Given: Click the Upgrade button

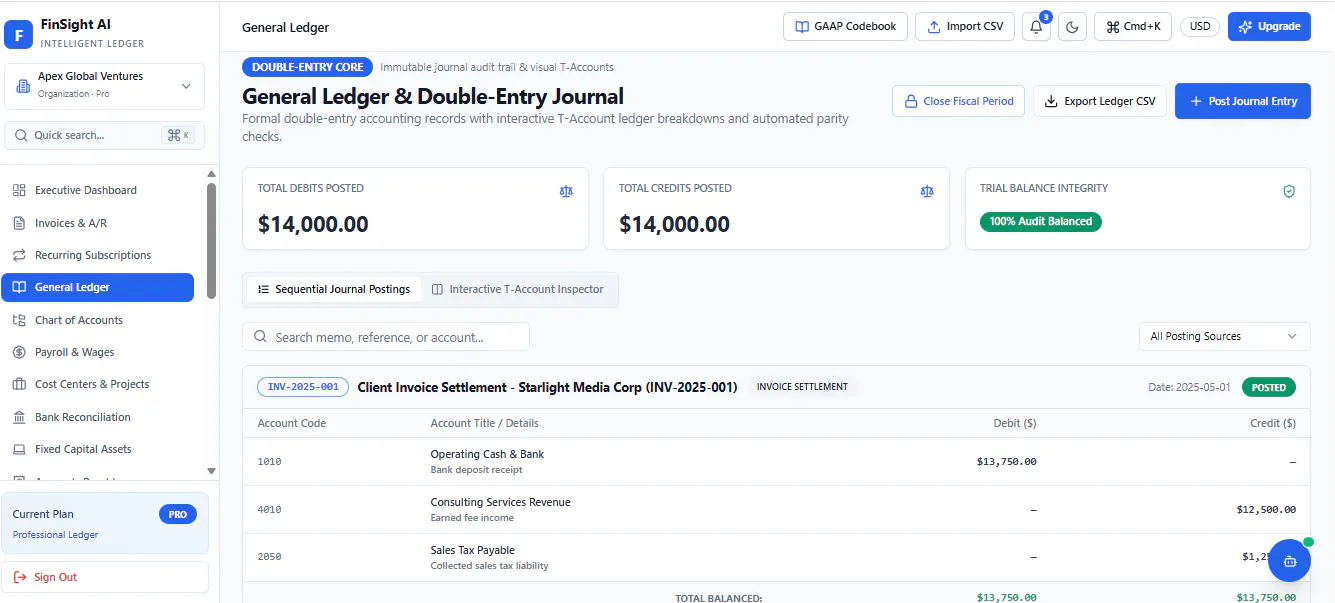Looking at the screenshot, I should [x=1269, y=27].
